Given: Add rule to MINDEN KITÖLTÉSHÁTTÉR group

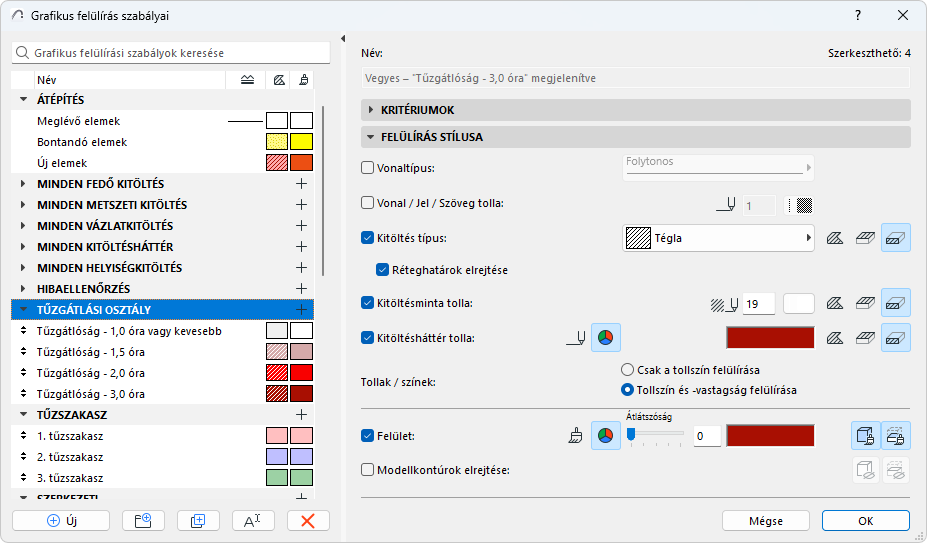Looking at the screenshot, I should pos(302,247).
